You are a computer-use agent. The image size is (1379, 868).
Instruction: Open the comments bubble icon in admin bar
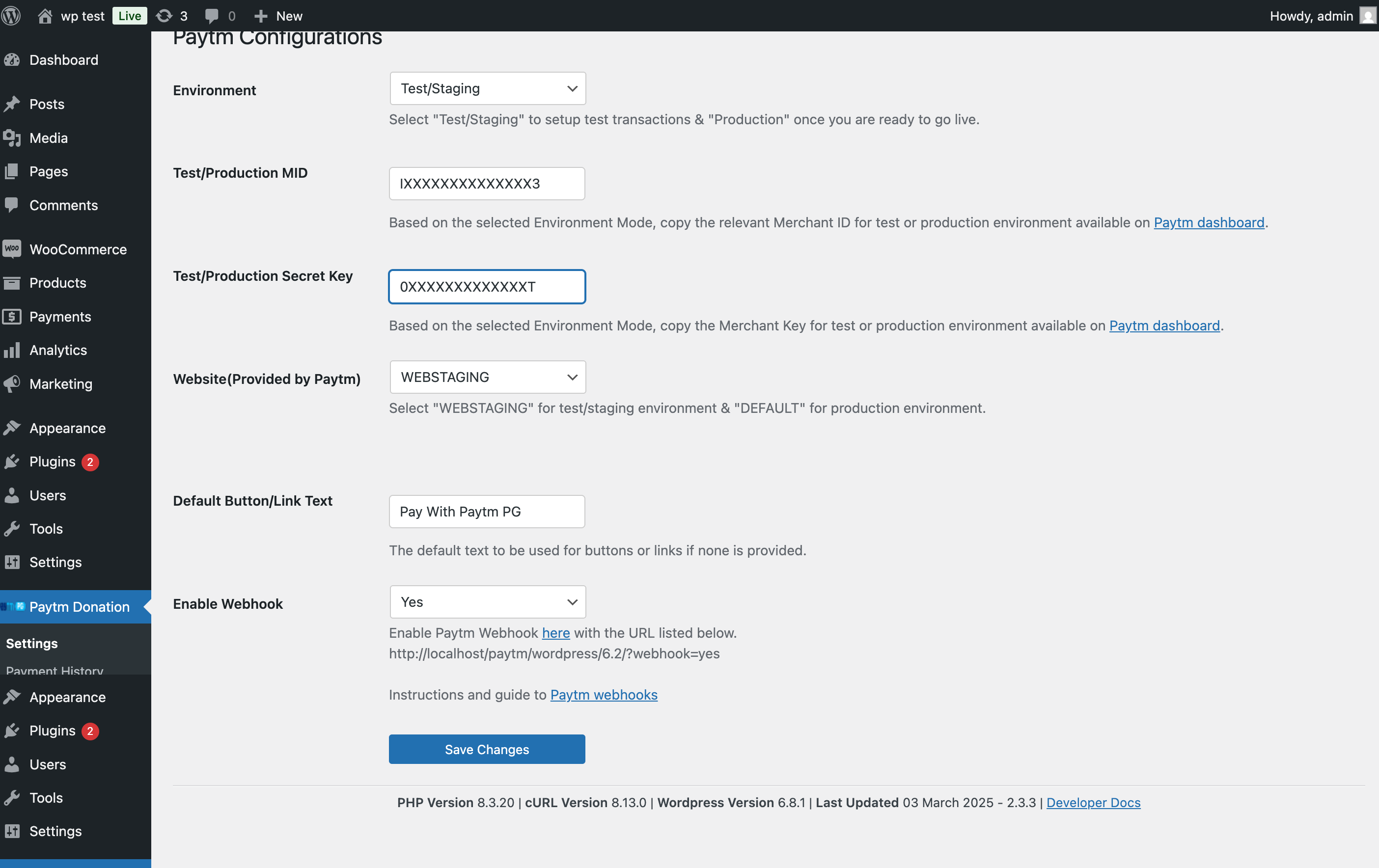pyautogui.click(x=211, y=16)
